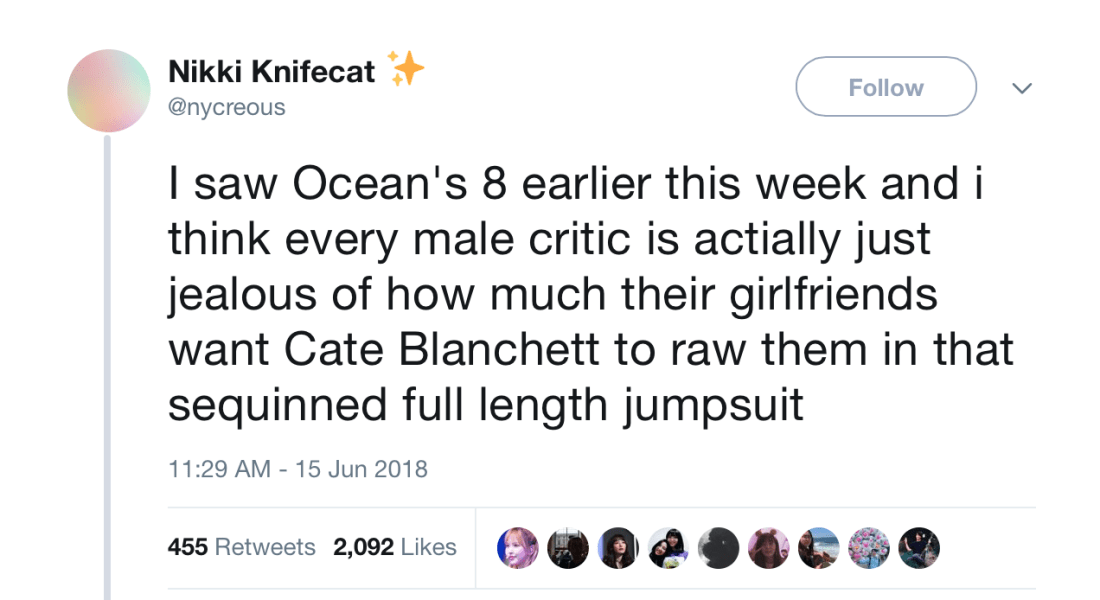Click the Nikki Knifecat display name

pyautogui.click(x=272, y=71)
